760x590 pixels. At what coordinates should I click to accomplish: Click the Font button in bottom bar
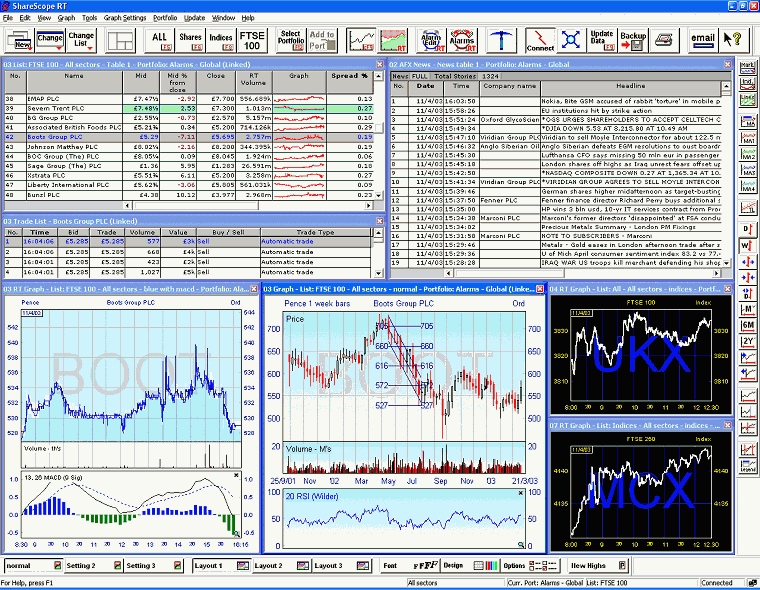click(x=410, y=565)
